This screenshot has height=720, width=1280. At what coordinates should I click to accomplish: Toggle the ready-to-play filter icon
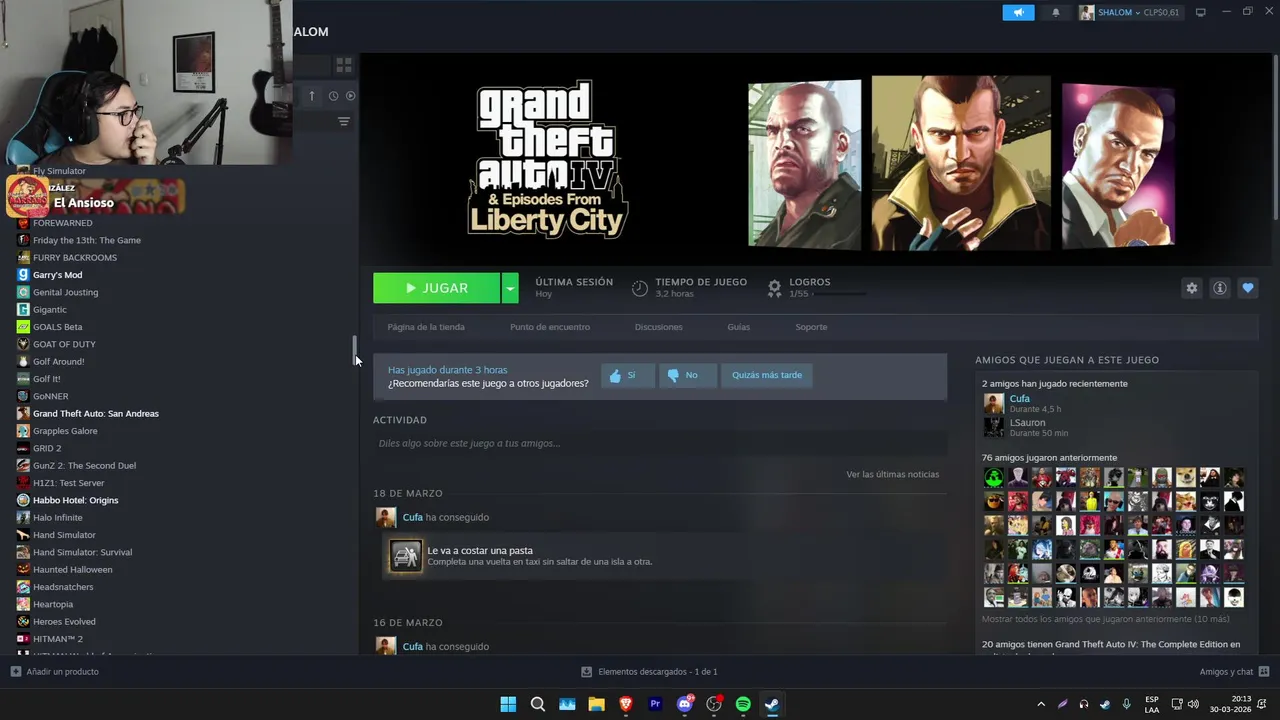[350, 96]
